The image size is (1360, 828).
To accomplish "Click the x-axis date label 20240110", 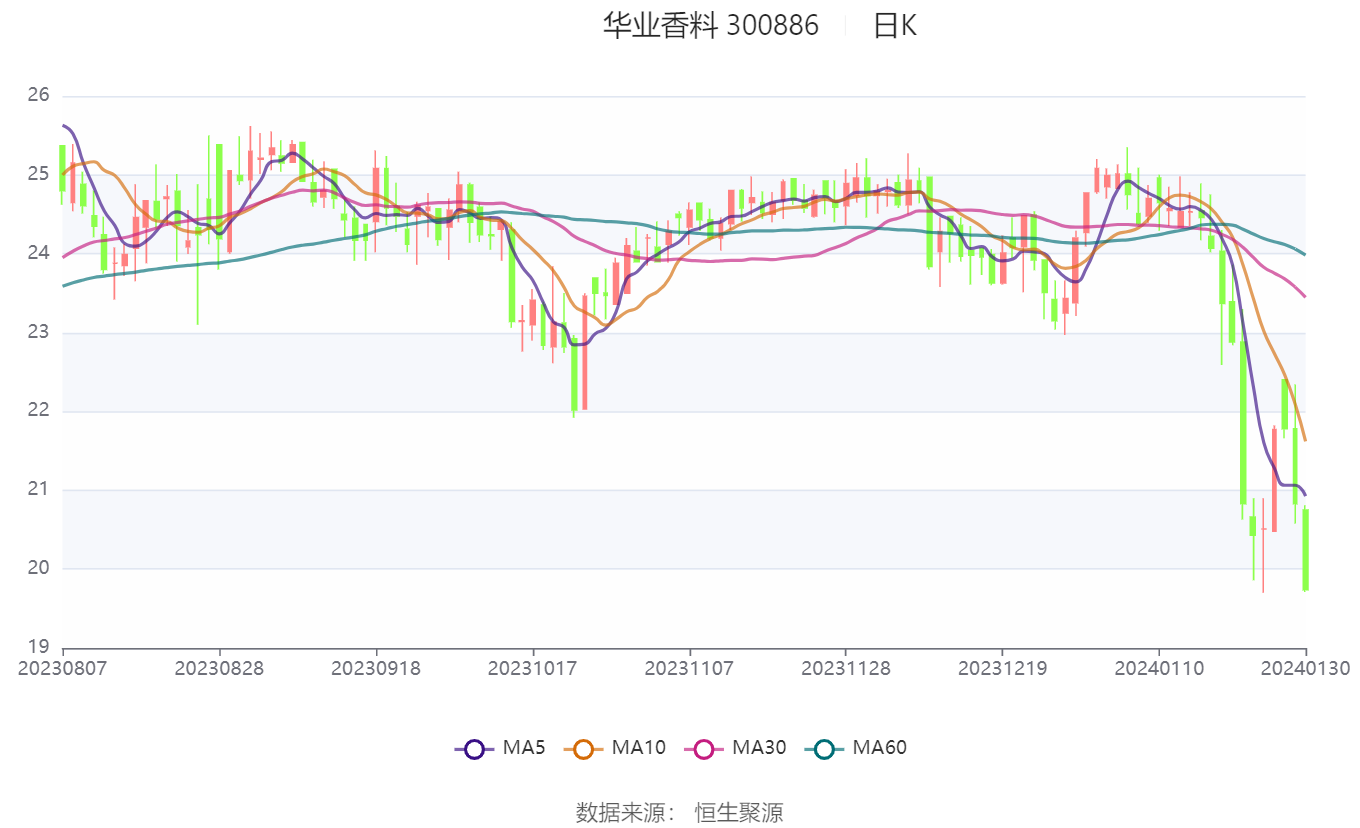I will (x=1159, y=668).
